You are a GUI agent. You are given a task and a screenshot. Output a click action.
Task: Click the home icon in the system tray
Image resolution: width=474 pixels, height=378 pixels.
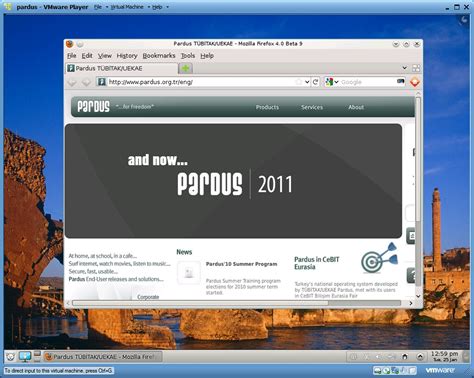point(405,357)
